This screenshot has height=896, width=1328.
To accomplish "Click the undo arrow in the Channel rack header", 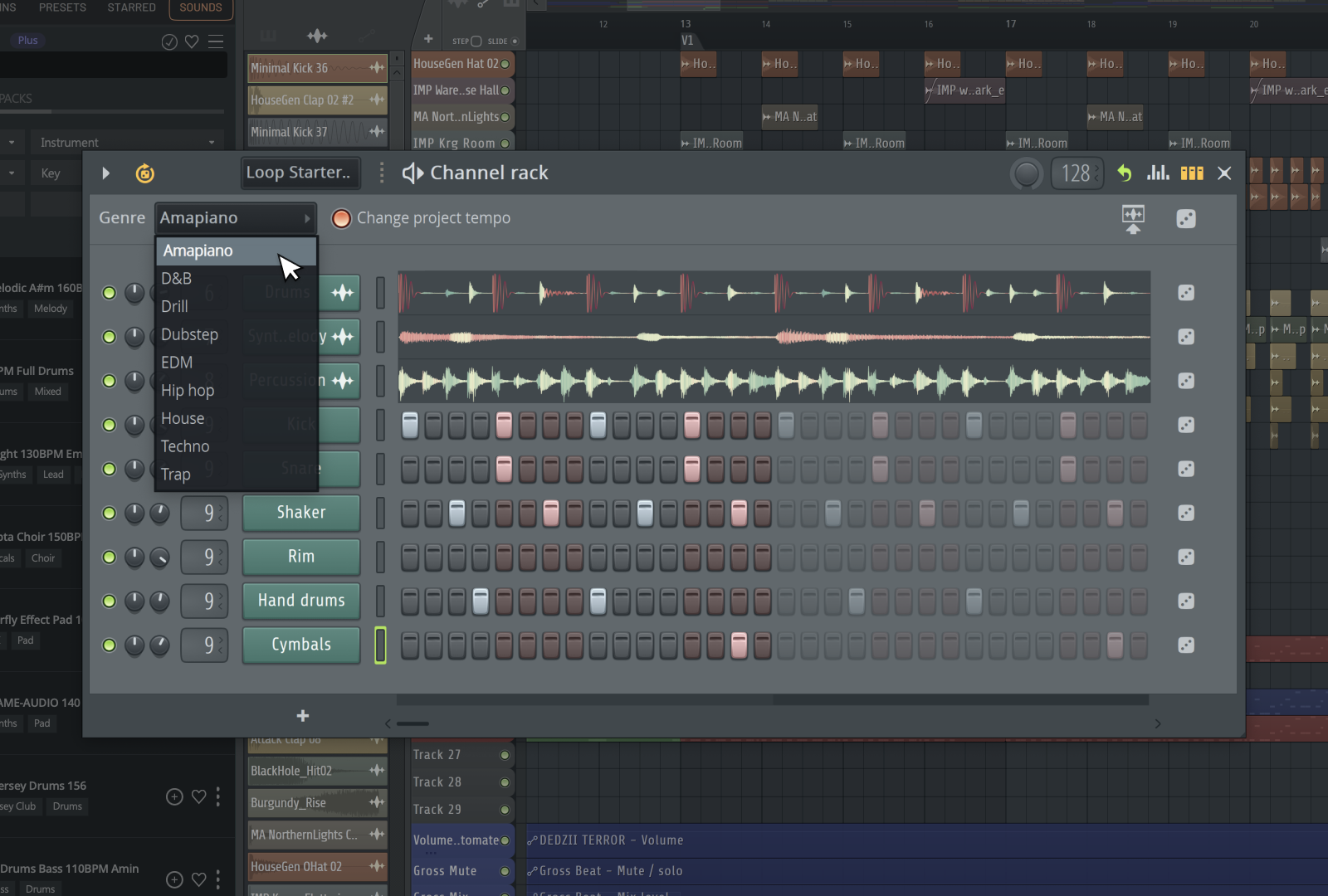I will (x=1125, y=173).
